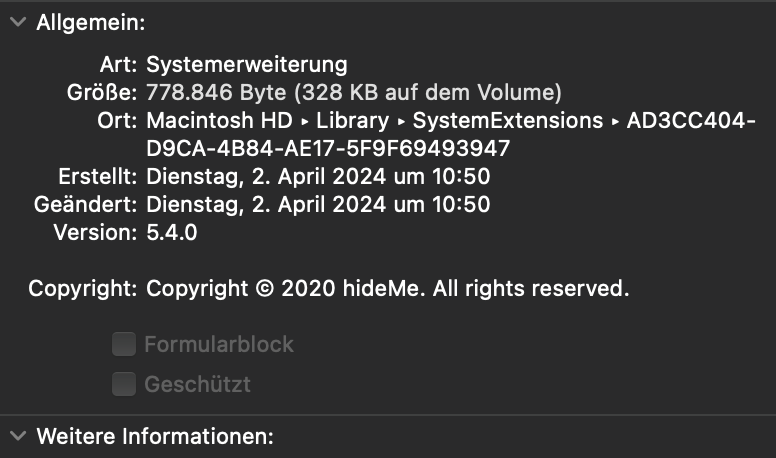Select SystemExtensions in the location path

click(508, 121)
